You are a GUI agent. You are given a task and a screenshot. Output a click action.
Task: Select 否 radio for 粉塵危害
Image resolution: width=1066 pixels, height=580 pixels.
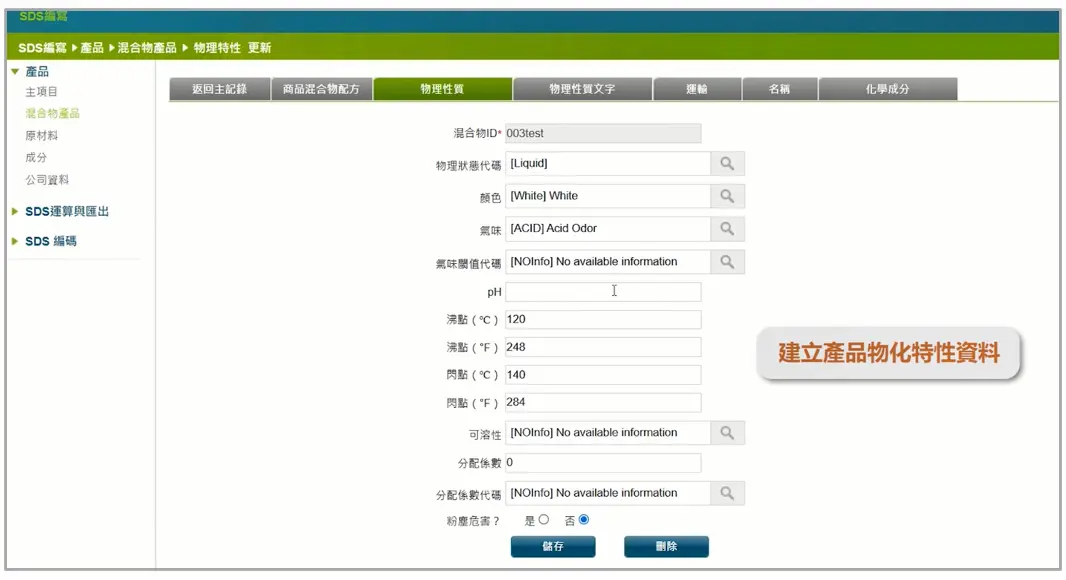pos(584,520)
